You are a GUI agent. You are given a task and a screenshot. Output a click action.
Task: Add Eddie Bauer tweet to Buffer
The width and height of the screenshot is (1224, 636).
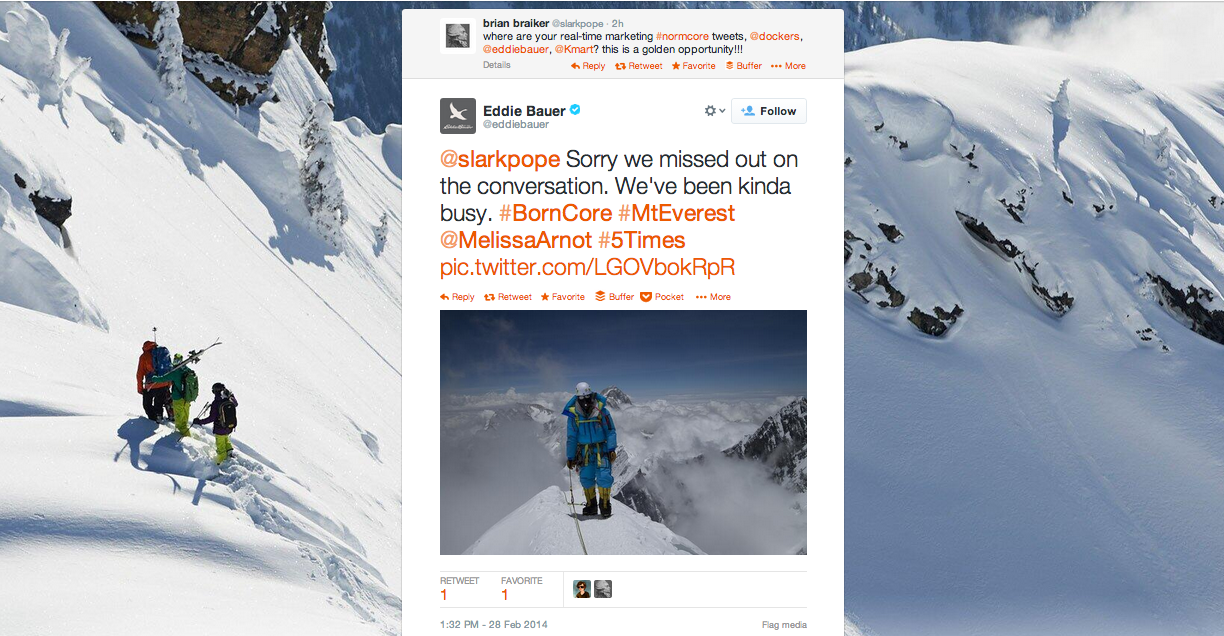pos(614,297)
